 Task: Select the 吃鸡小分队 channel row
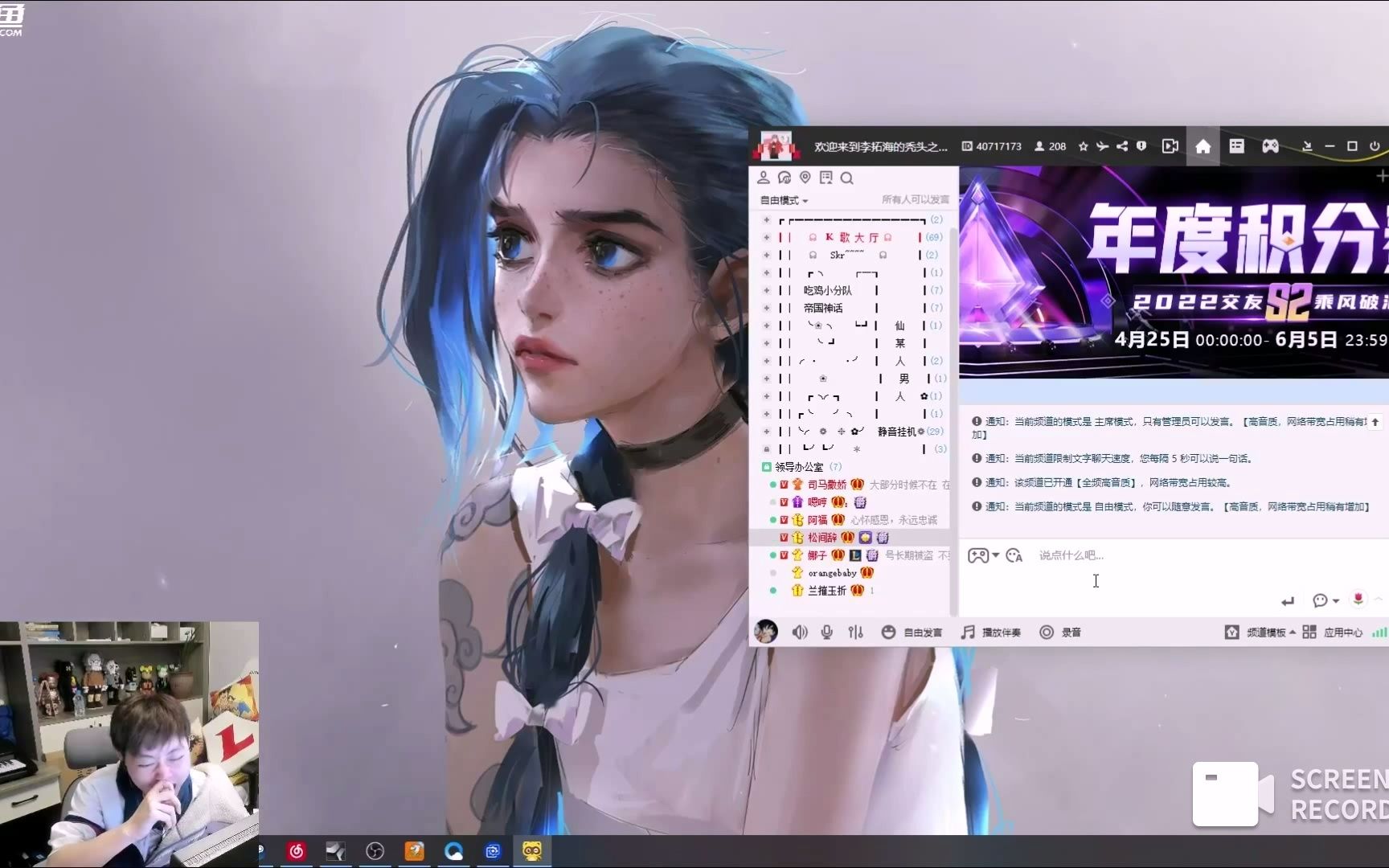click(x=854, y=290)
